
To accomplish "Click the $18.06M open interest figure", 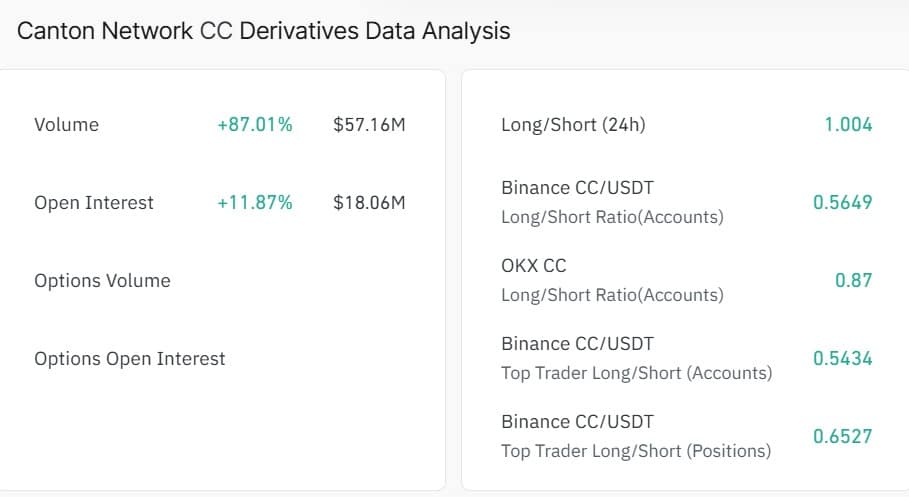I will [x=369, y=203].
